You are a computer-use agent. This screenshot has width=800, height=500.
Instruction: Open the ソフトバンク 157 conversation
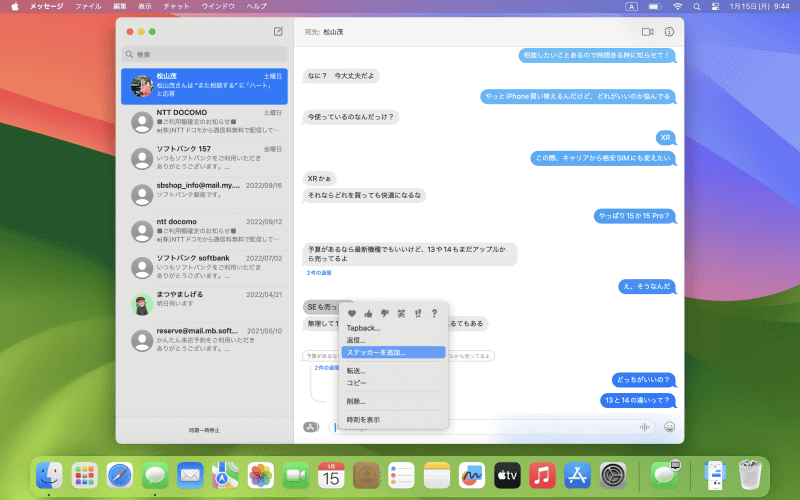pos(205,159)
